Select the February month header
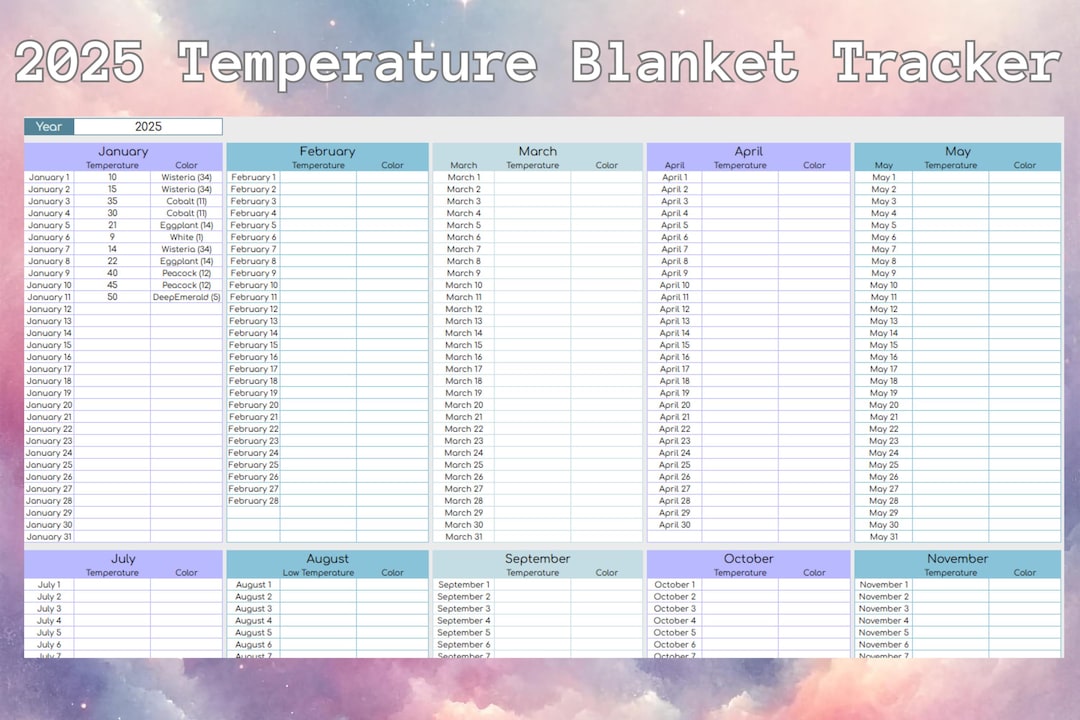1080x720 pixels. click(327, 151)
